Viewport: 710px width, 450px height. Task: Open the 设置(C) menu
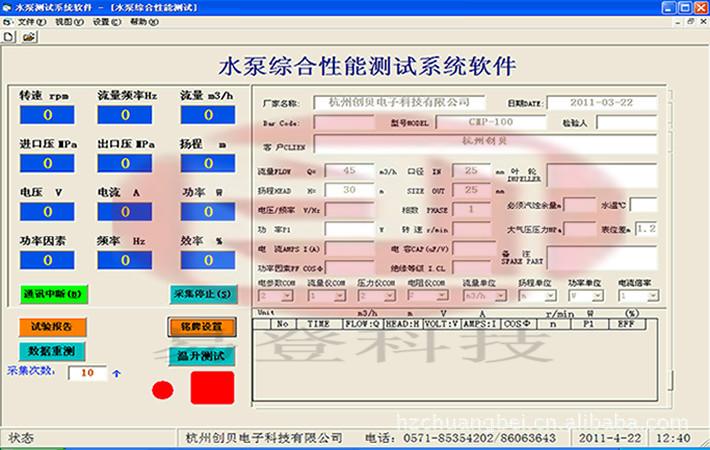[106, 22]
